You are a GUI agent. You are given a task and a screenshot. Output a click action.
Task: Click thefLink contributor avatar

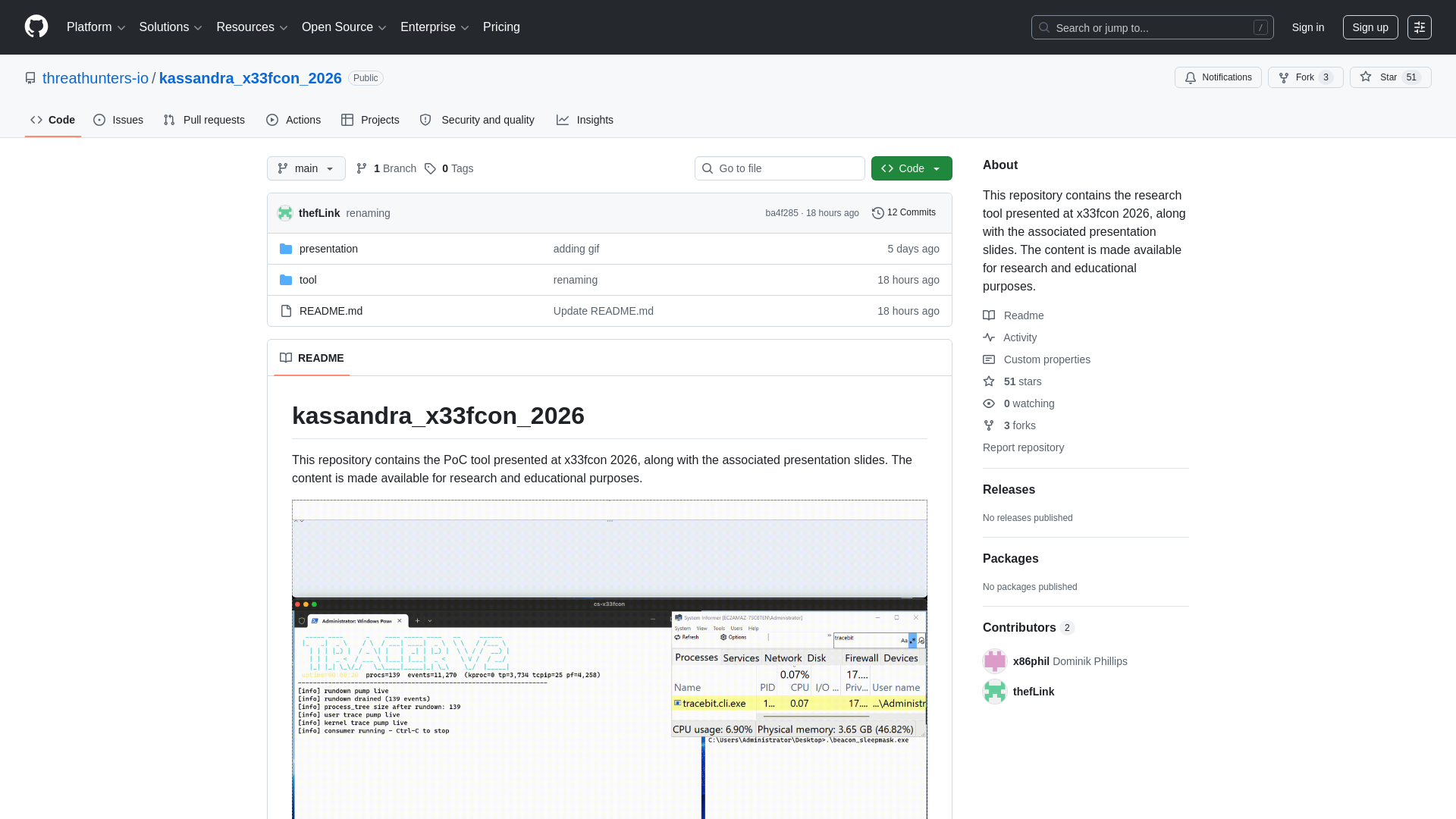(x=994, y=692)
